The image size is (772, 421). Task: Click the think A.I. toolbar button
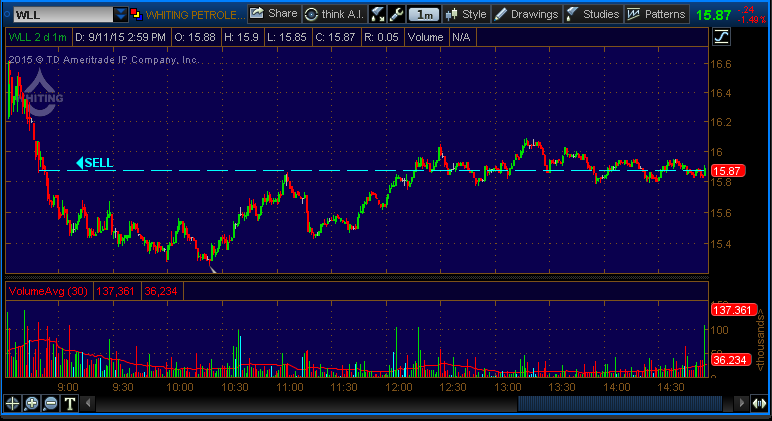click(334, 14)
